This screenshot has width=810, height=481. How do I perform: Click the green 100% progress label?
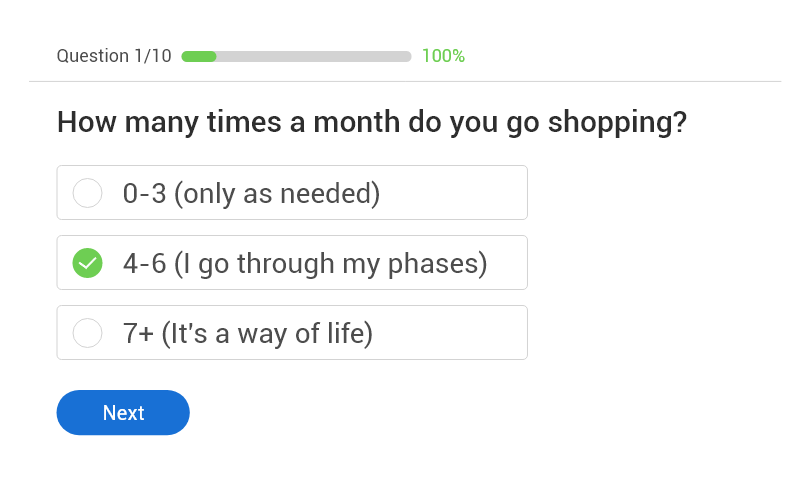pos(443,56)
